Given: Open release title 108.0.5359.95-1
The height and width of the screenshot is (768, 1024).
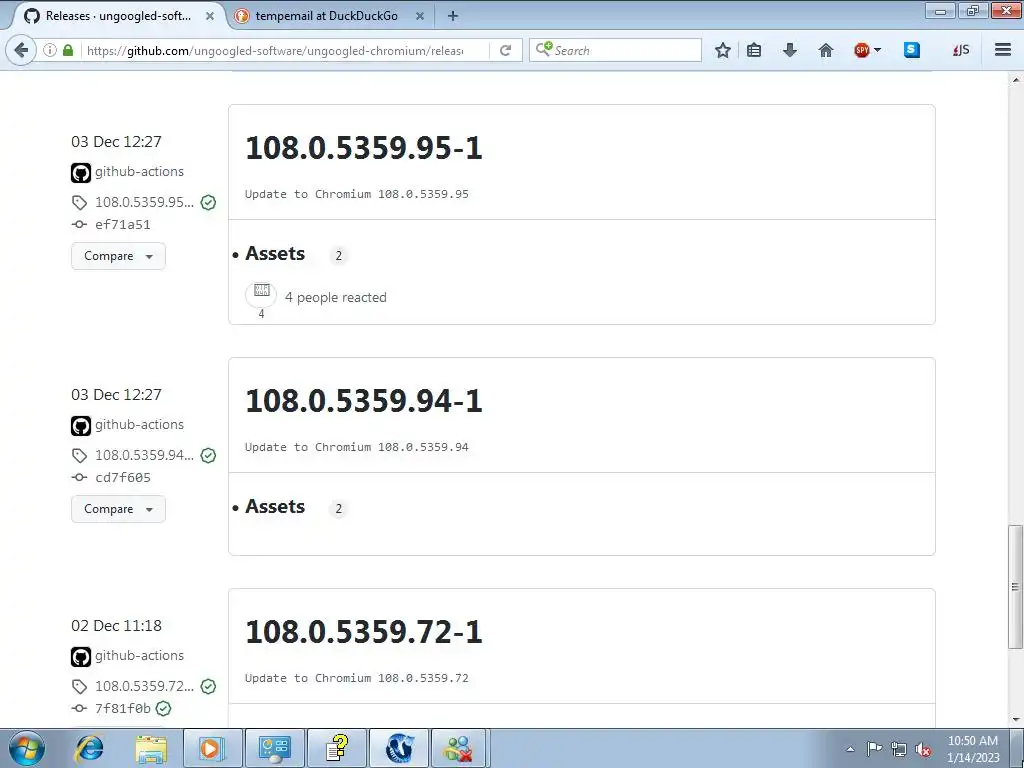Looking at the screenshot, I should [364, 148].
